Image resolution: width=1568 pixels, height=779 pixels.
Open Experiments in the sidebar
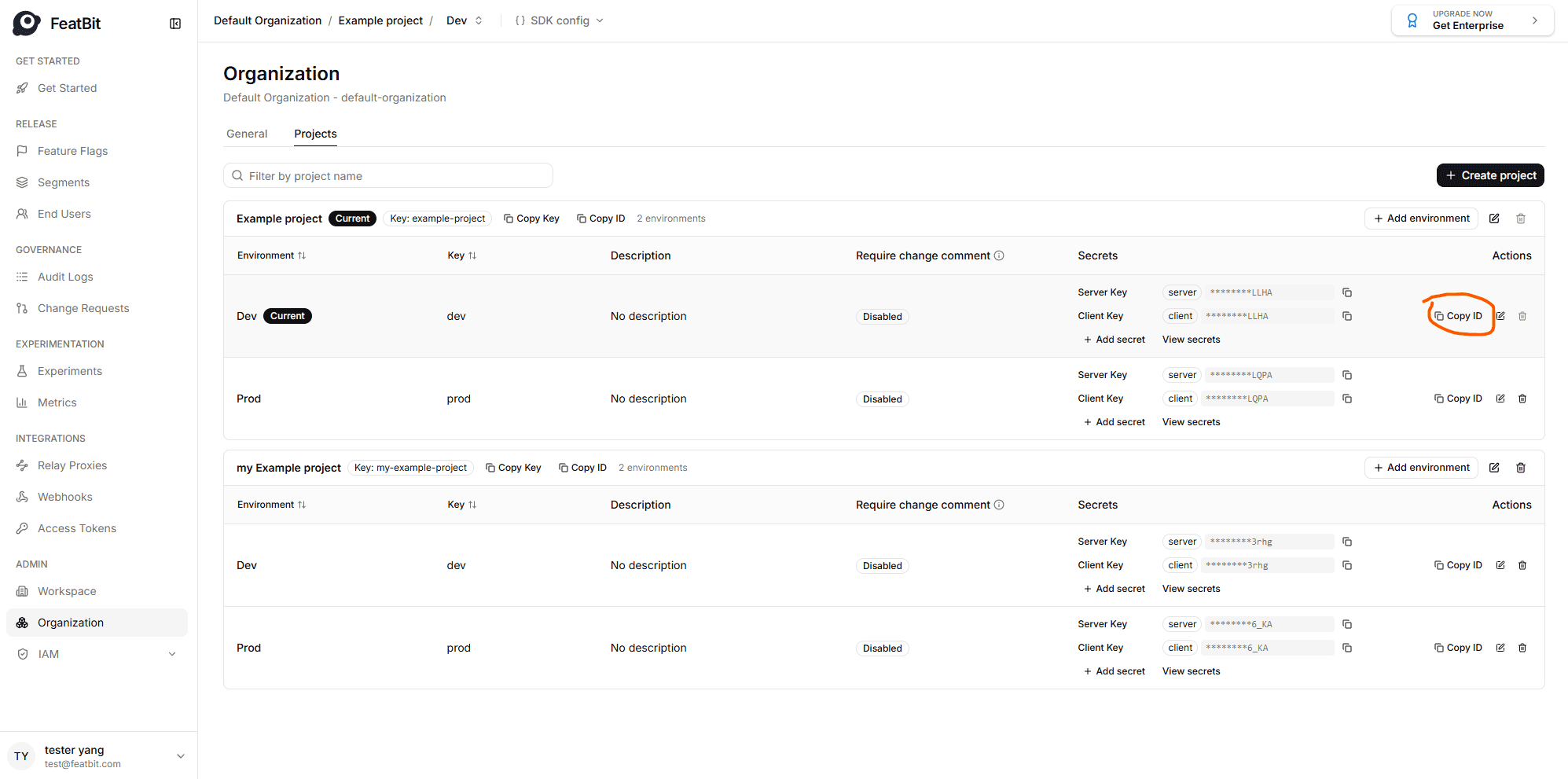pos(97,371)
